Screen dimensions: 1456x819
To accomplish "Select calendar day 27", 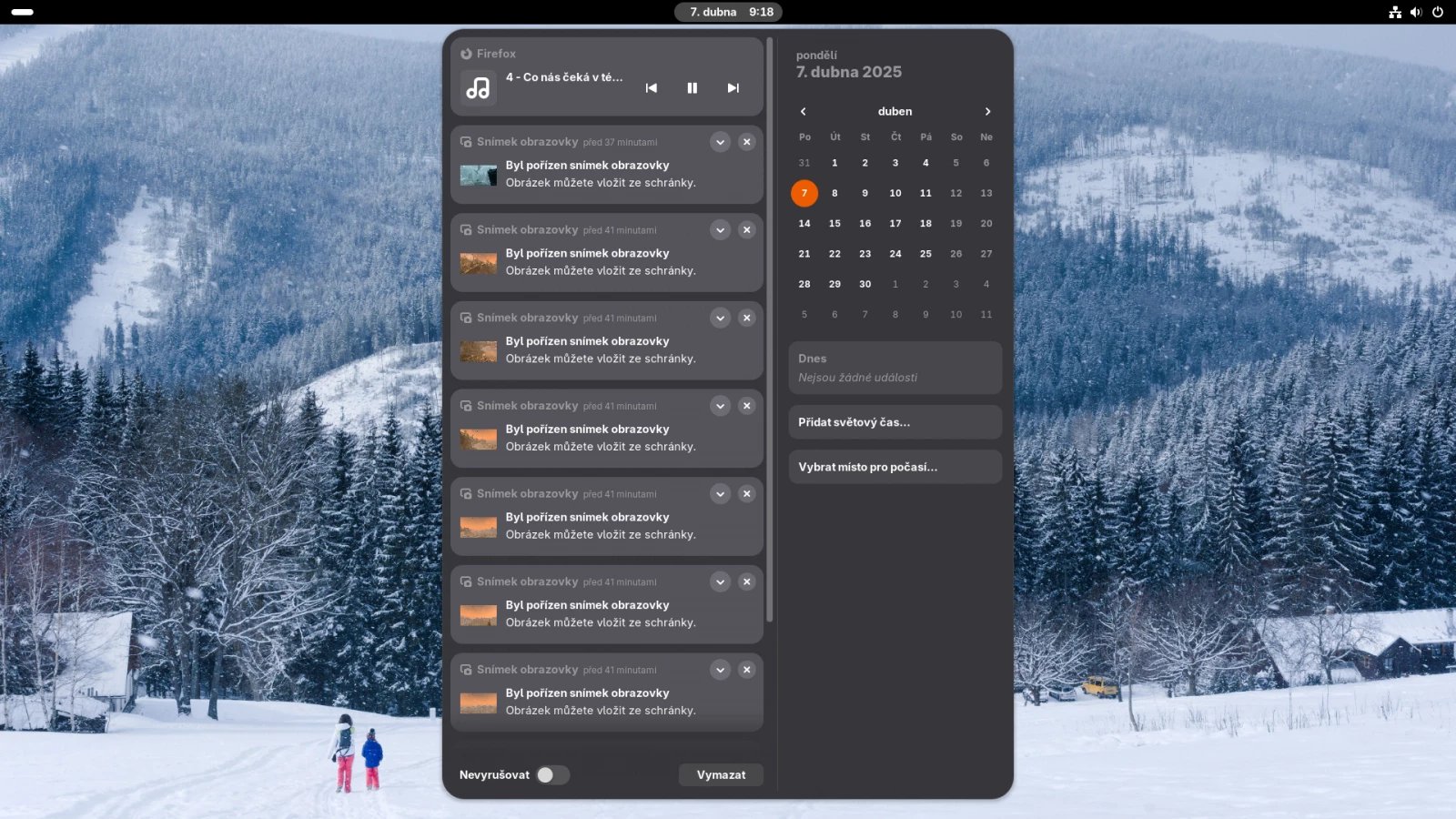I will [986, 254].
